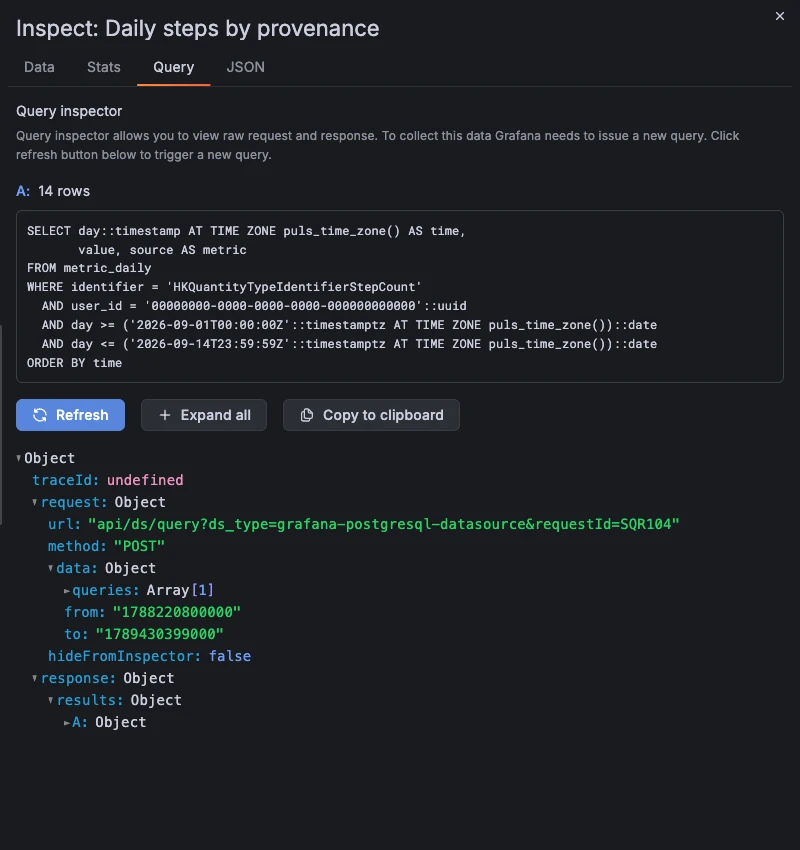Collapse the results Object node
This screenshot has width=800, height=850.
(x=50, y=700)
